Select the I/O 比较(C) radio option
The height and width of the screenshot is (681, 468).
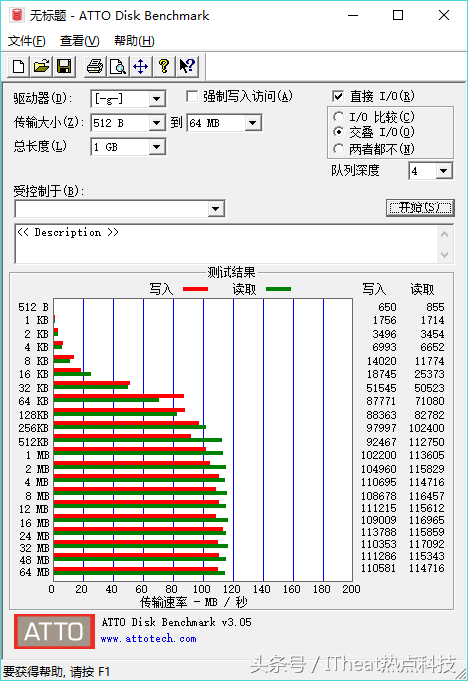coord(339,117)
